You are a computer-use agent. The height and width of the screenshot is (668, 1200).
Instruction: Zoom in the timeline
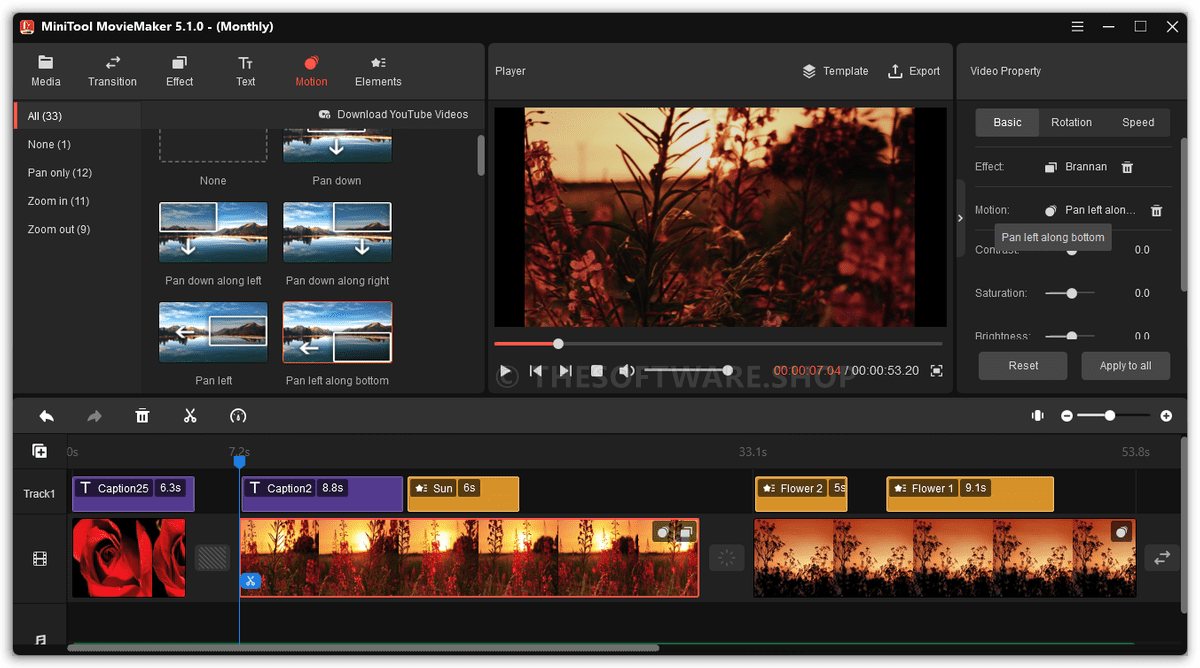pyautogui.click(x=1166, y=416)
